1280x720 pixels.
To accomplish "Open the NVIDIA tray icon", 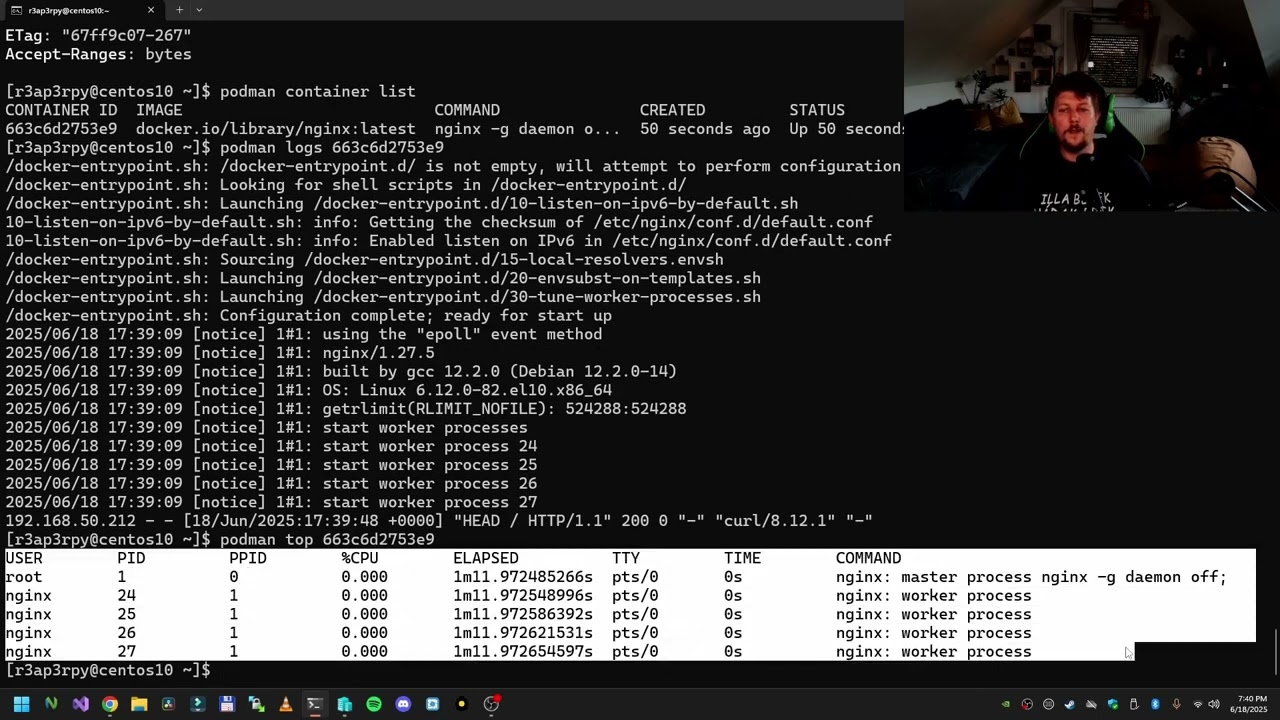I will 1006,704.
